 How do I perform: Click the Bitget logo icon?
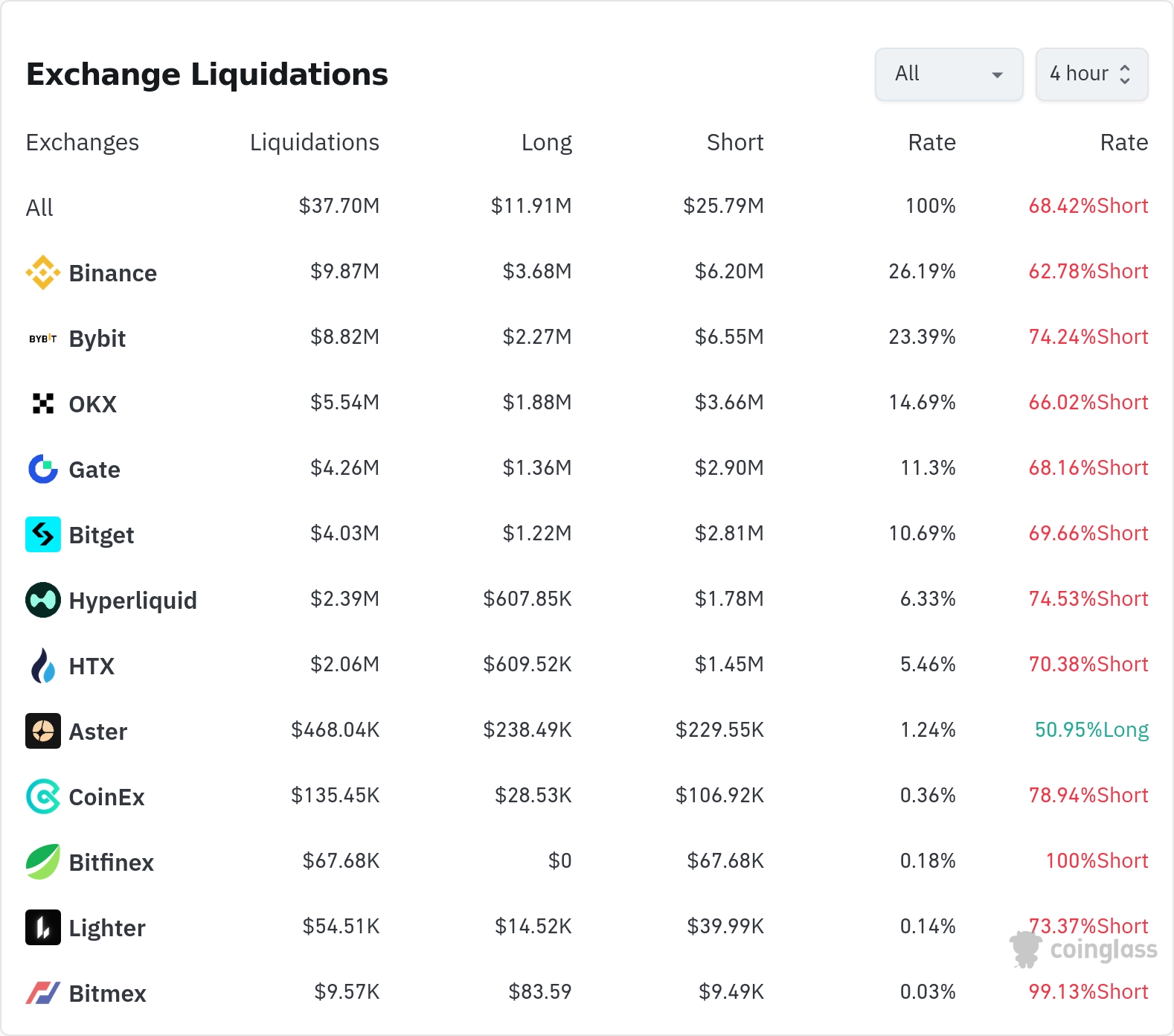(x=43, y=534)
